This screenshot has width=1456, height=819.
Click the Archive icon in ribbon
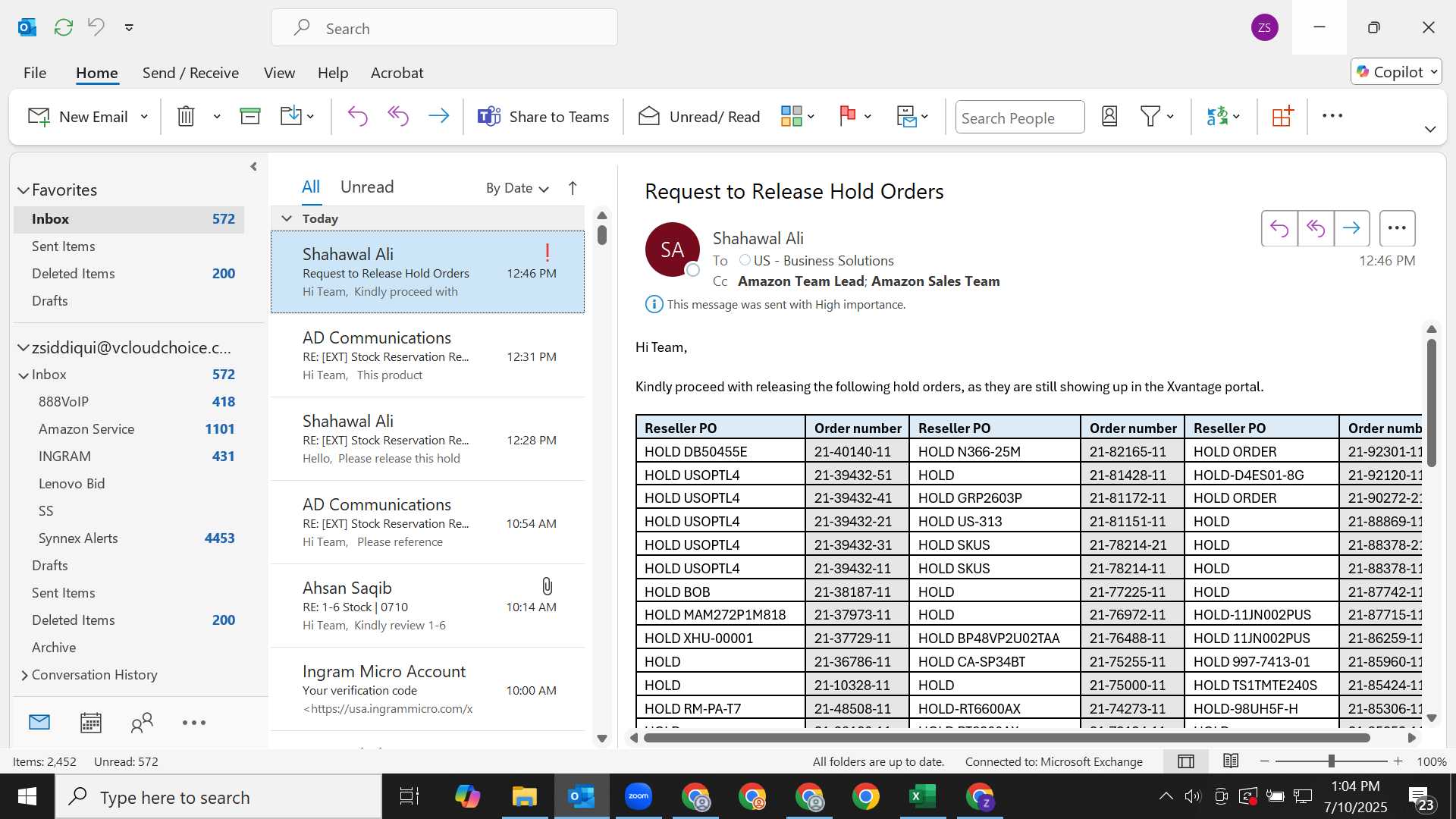coord(250,116)
